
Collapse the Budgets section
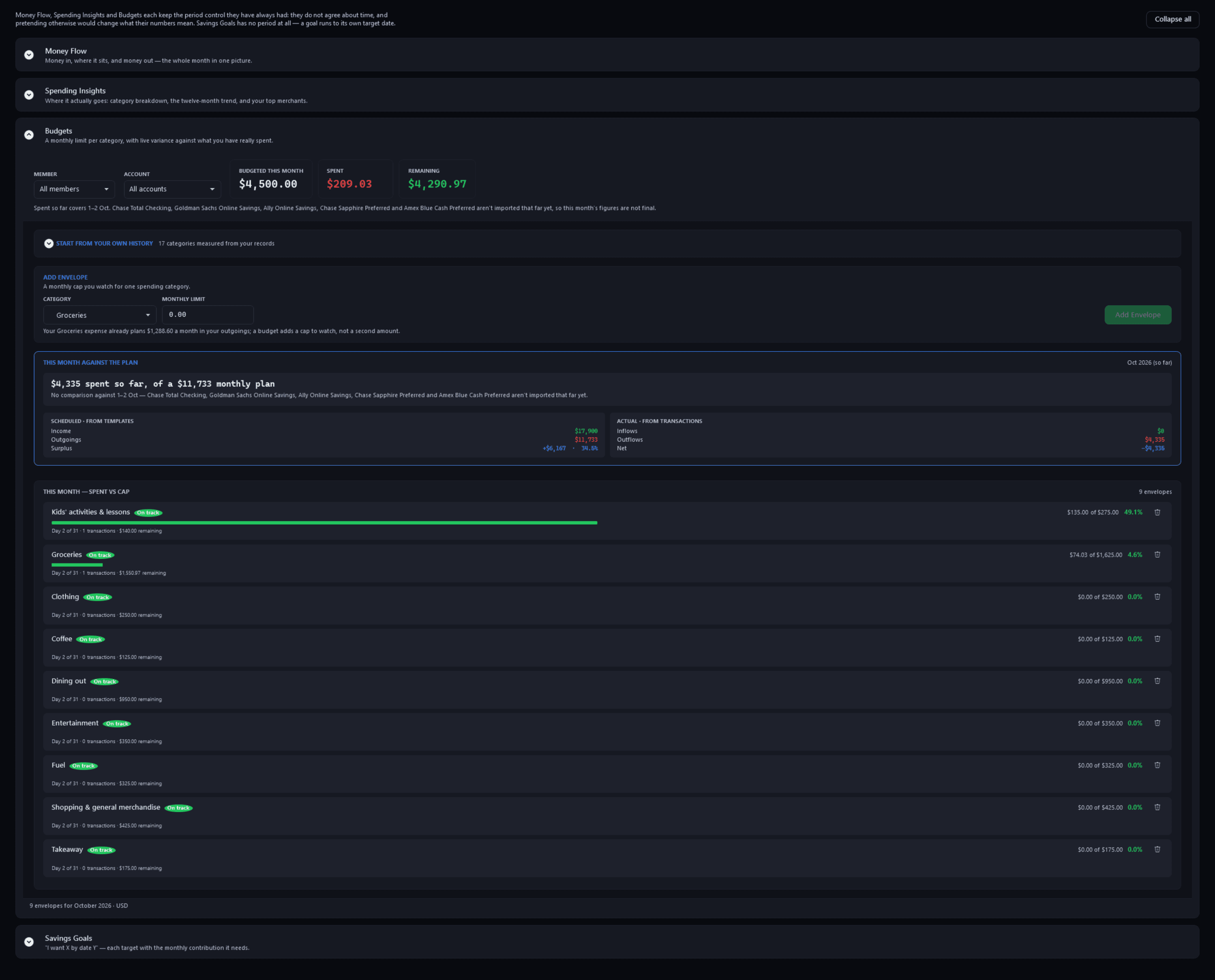tap(29, 134)
